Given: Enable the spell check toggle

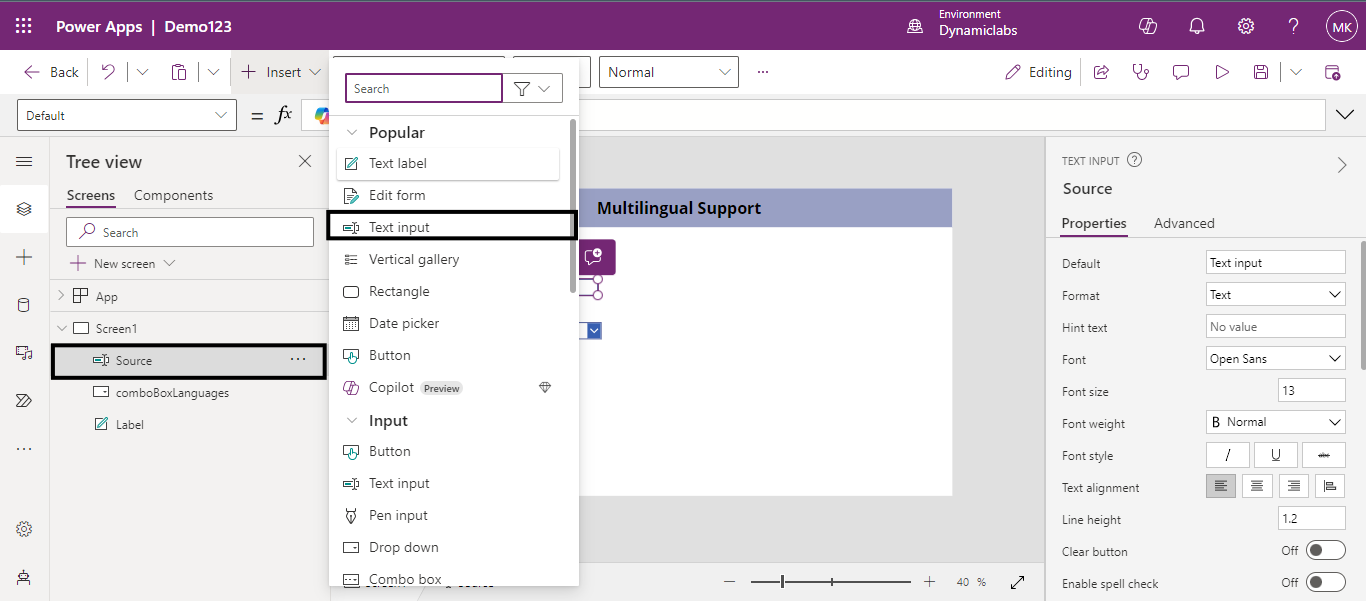Looking at the screenshot, I should 1326,583.
